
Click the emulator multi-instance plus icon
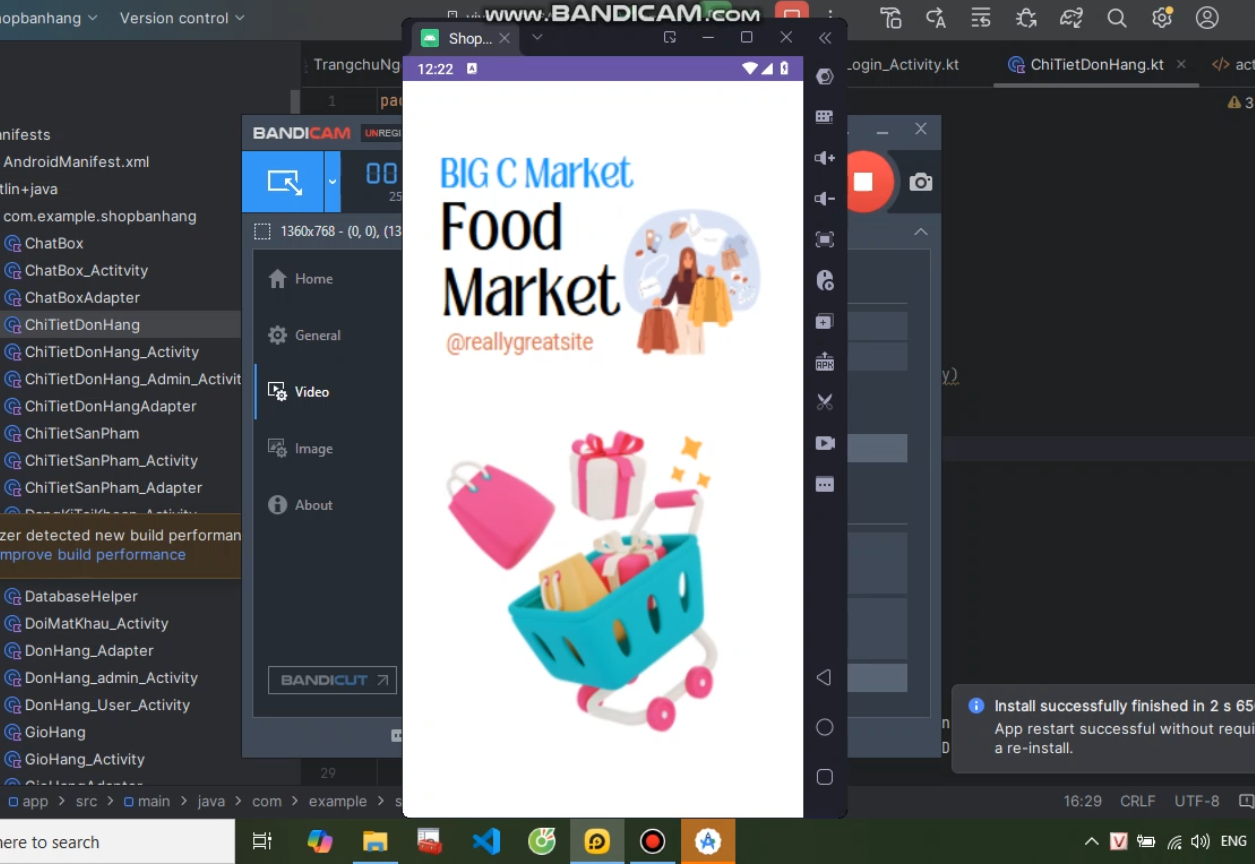pos(824,321)
